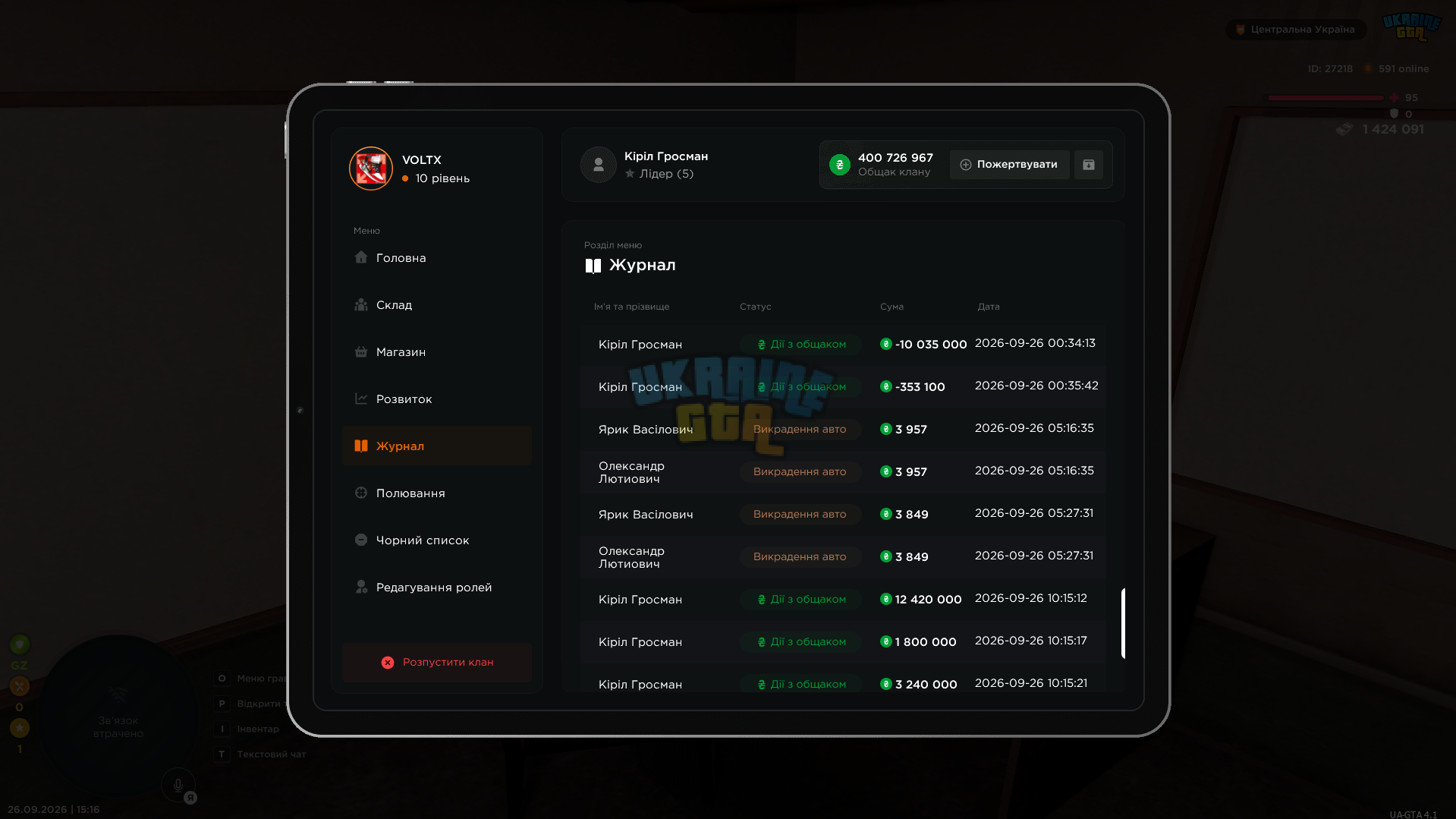Screen dimensions: 1456x819
Task: Click the Дата column header
Action: [988, 307]
